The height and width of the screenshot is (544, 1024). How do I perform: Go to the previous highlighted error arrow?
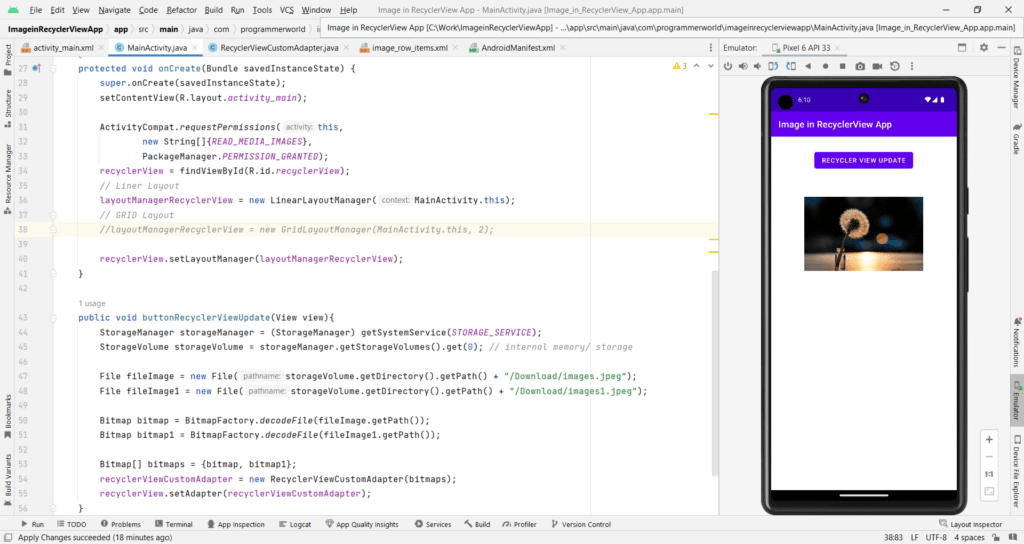tap(696, 66)
